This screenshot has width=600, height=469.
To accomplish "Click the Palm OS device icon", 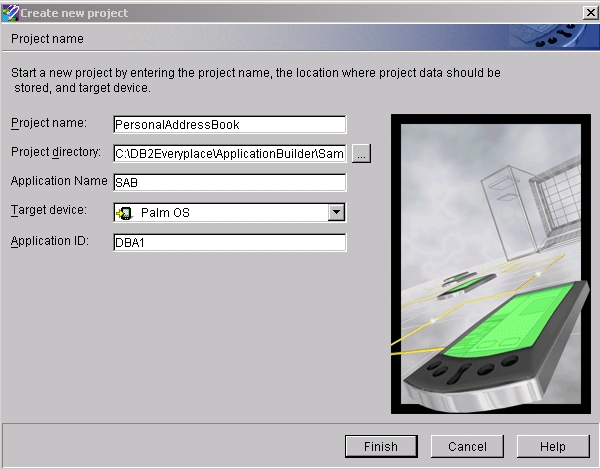I will tap(124, 213).
